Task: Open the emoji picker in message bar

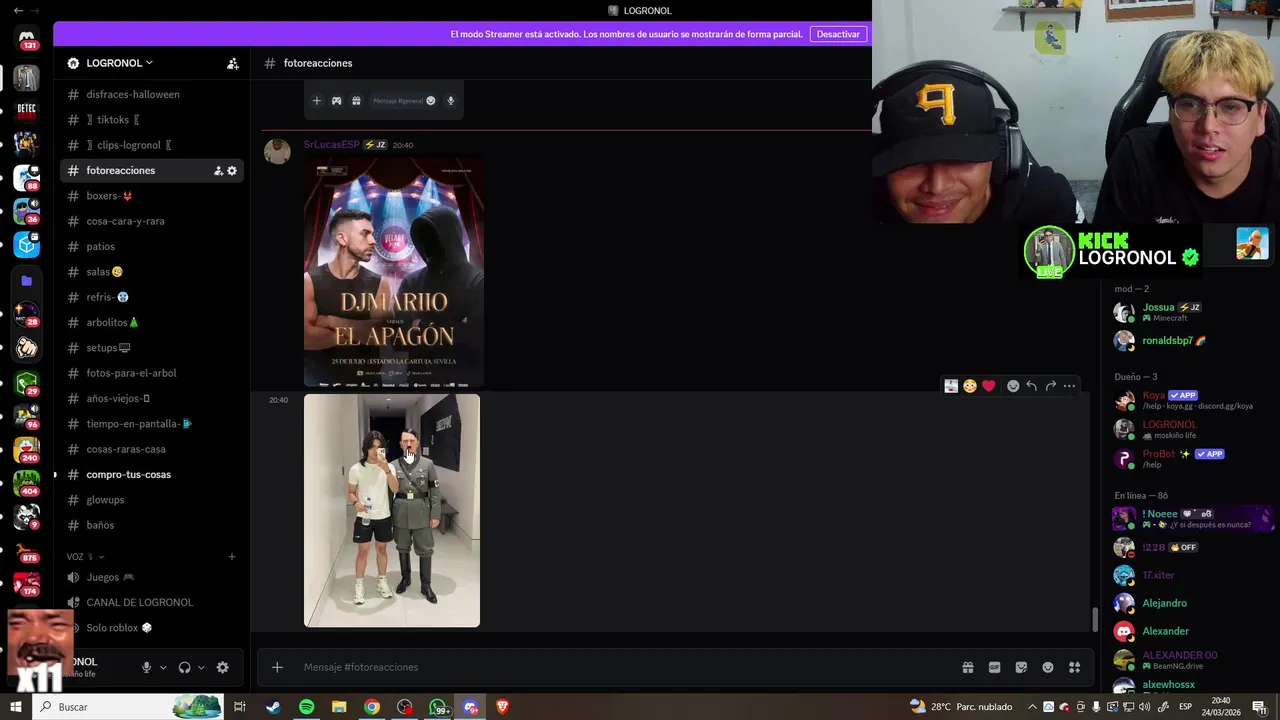Action: [1048, 667]
